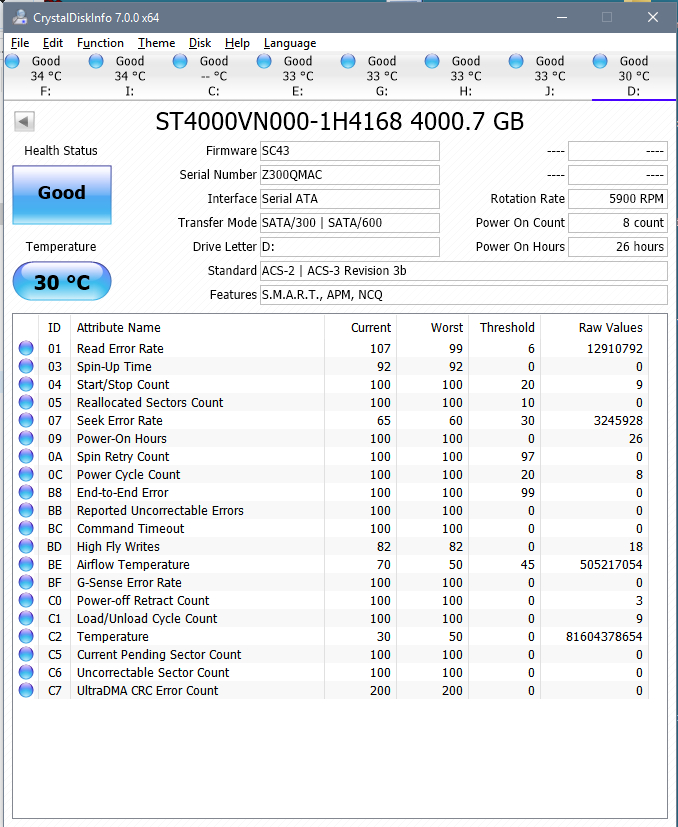Open the Function menu

(100, 43)
